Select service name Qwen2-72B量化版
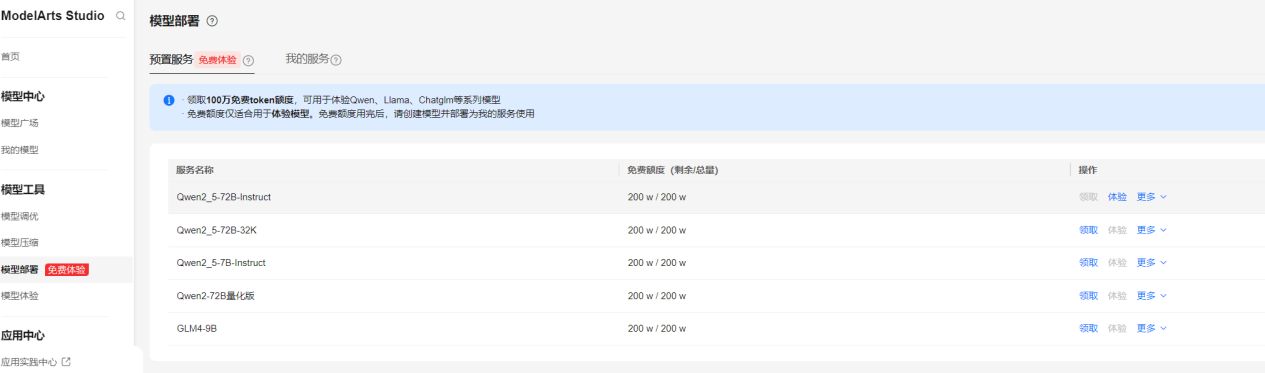This screenshot has width=1265, height=373. [216, 296]
